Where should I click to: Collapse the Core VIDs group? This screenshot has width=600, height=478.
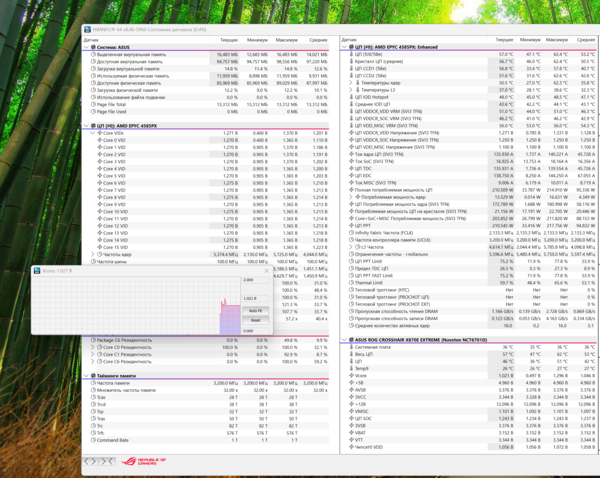(x=92, y=133)
